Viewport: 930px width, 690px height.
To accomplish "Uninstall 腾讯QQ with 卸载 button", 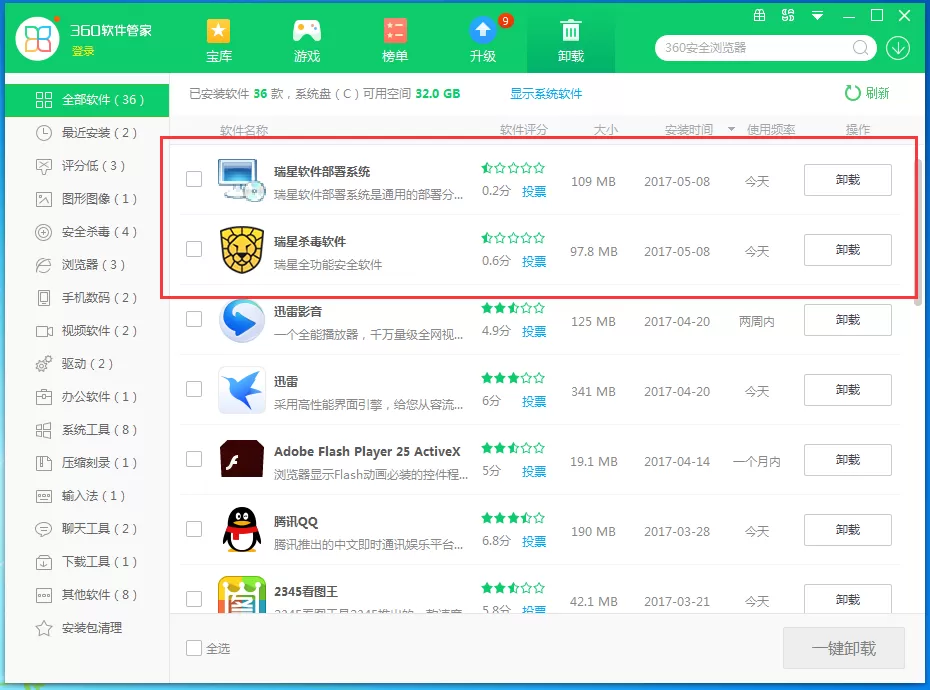I will pyautogui.click(x=848, y=530).
